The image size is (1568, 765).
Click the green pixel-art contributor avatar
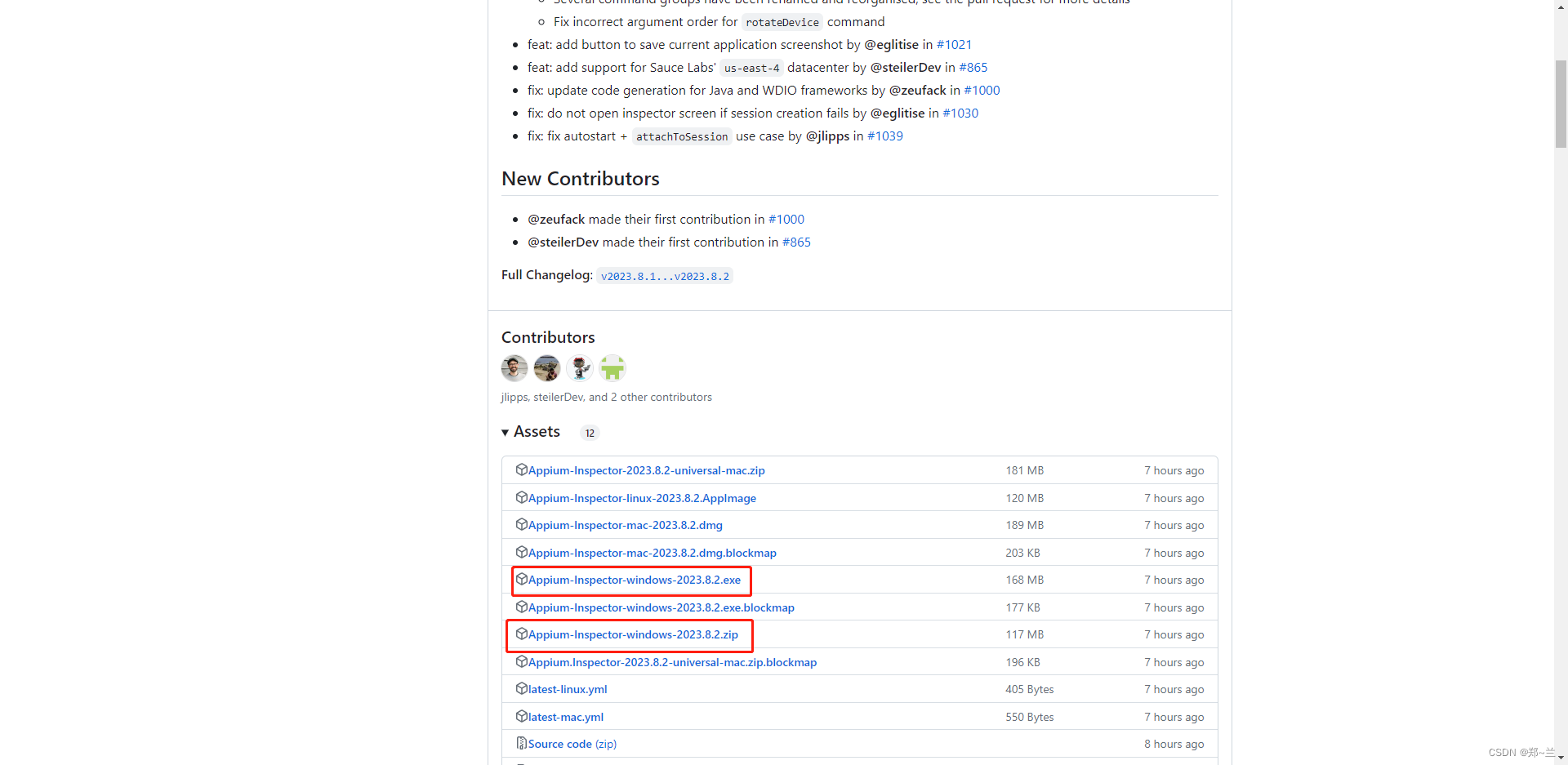click(612, 368)
